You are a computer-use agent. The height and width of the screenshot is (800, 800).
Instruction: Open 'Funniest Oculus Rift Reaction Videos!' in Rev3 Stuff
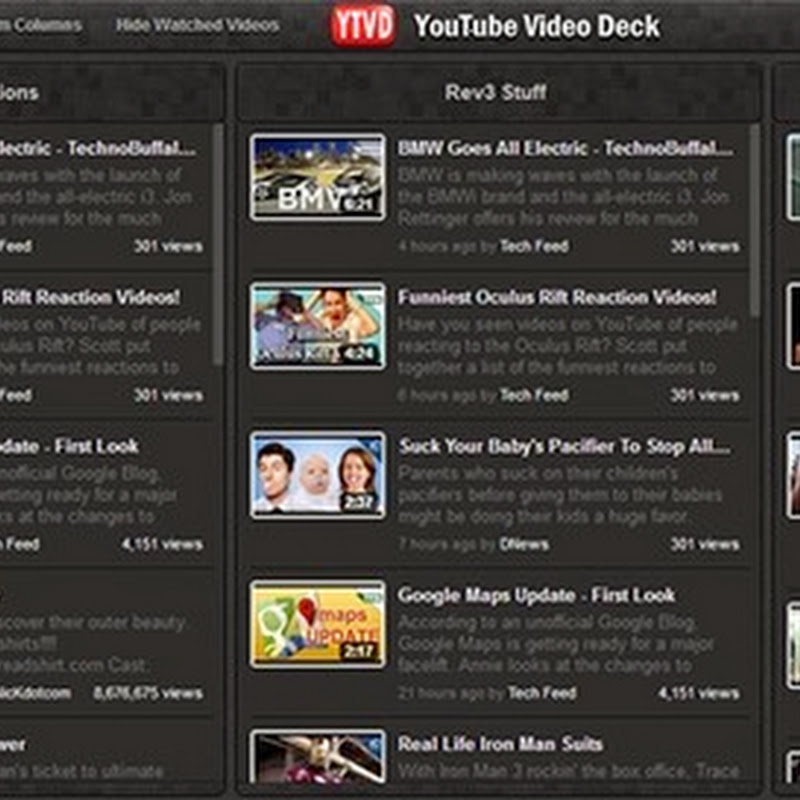click(557, 297)
